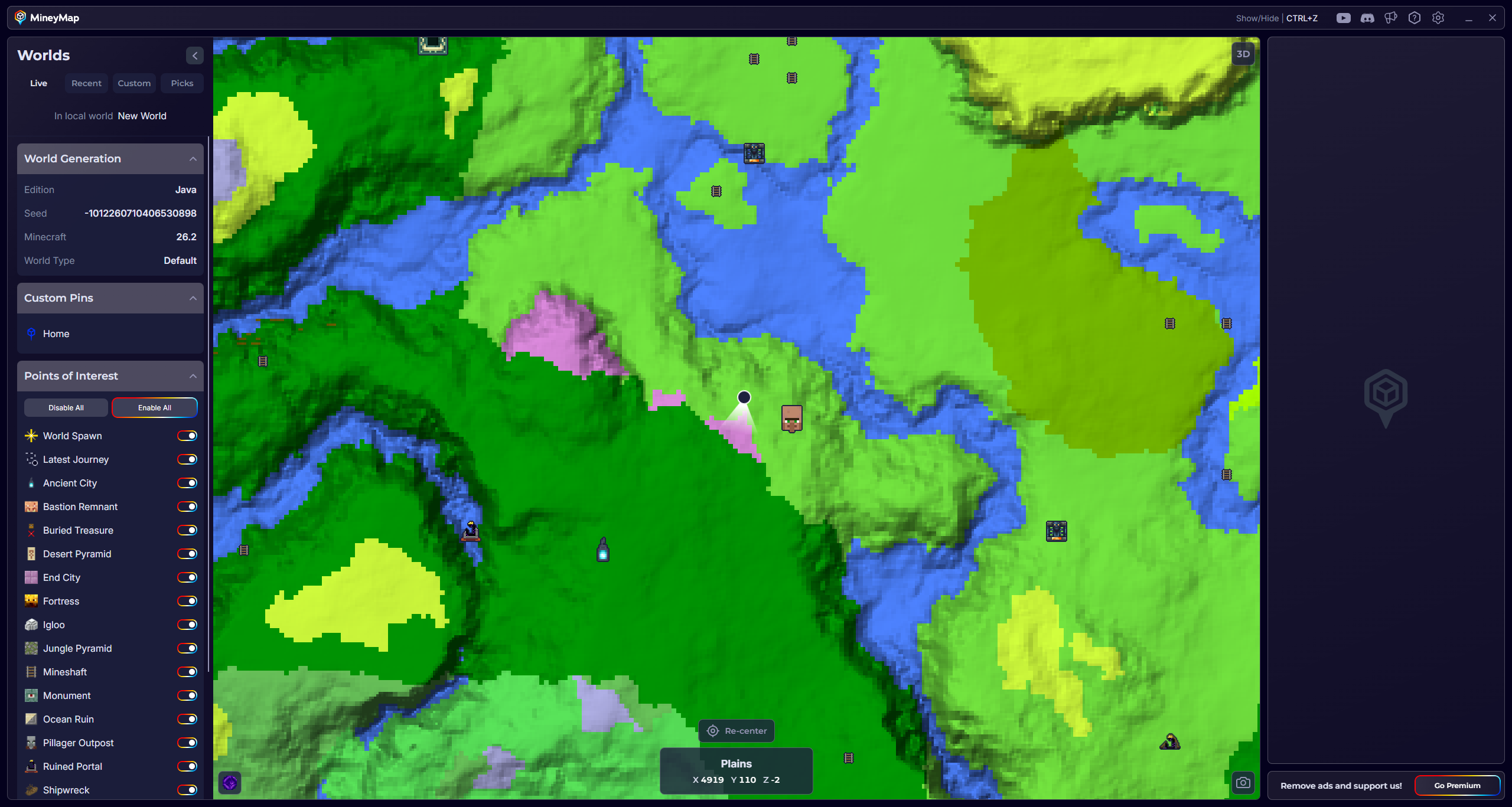Screen dimensions: 1512x807
Task: Click the feedback megaphone icon
Action: [x=1390, y=18]
